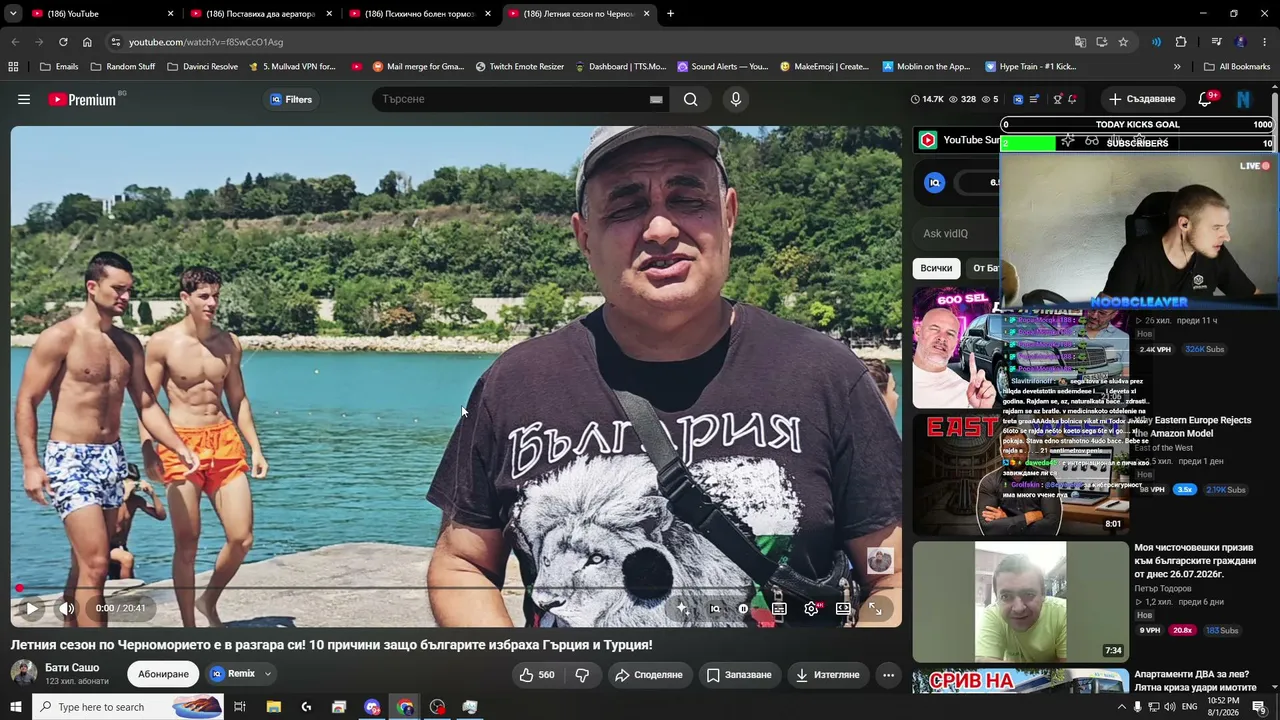Open YouTube notifications bell
Viewport: 1280px width, 720px height.
tap(1205, 99)
